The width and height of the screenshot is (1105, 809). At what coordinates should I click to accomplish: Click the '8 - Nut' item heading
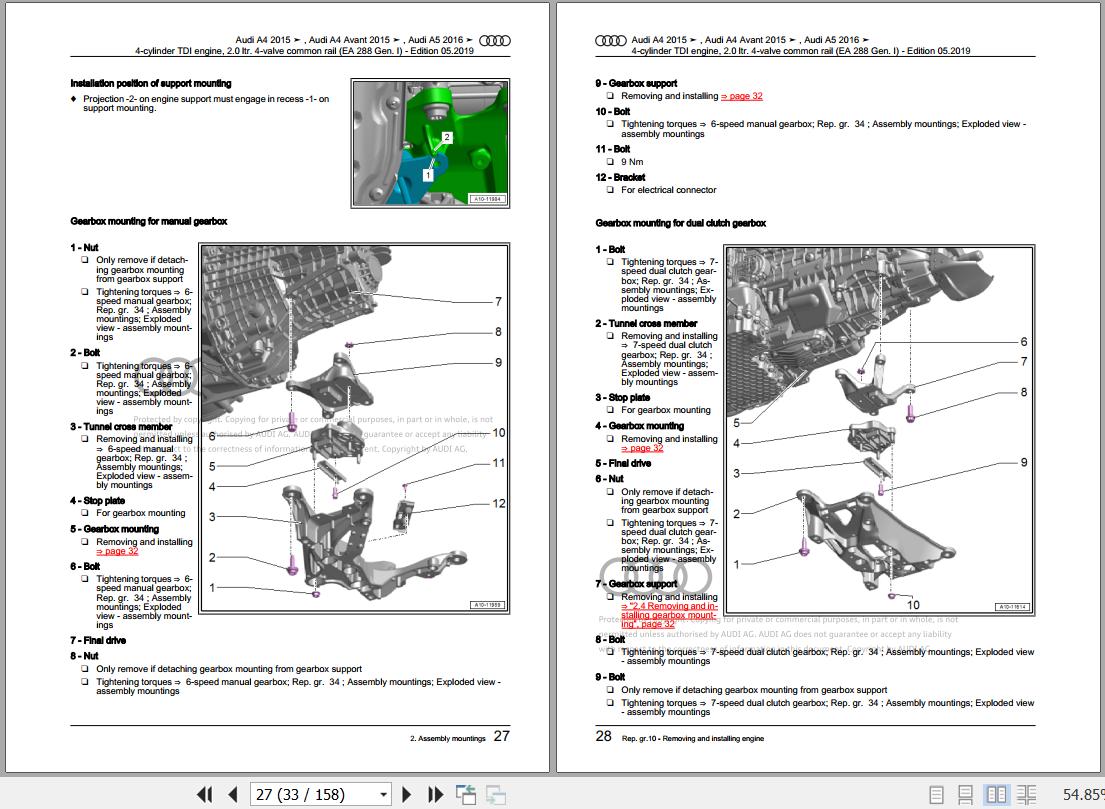pyautogui.click(x=84, y=656)
